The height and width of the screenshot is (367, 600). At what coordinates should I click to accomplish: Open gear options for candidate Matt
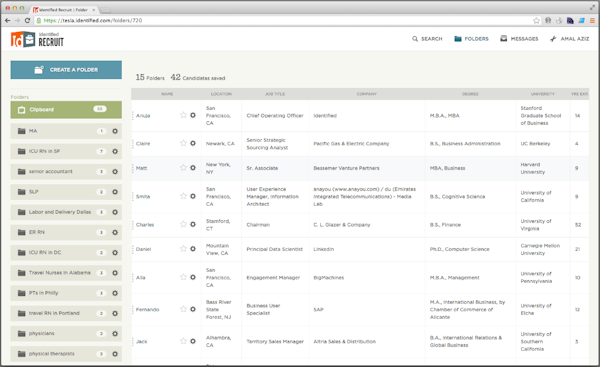[193, 168]
